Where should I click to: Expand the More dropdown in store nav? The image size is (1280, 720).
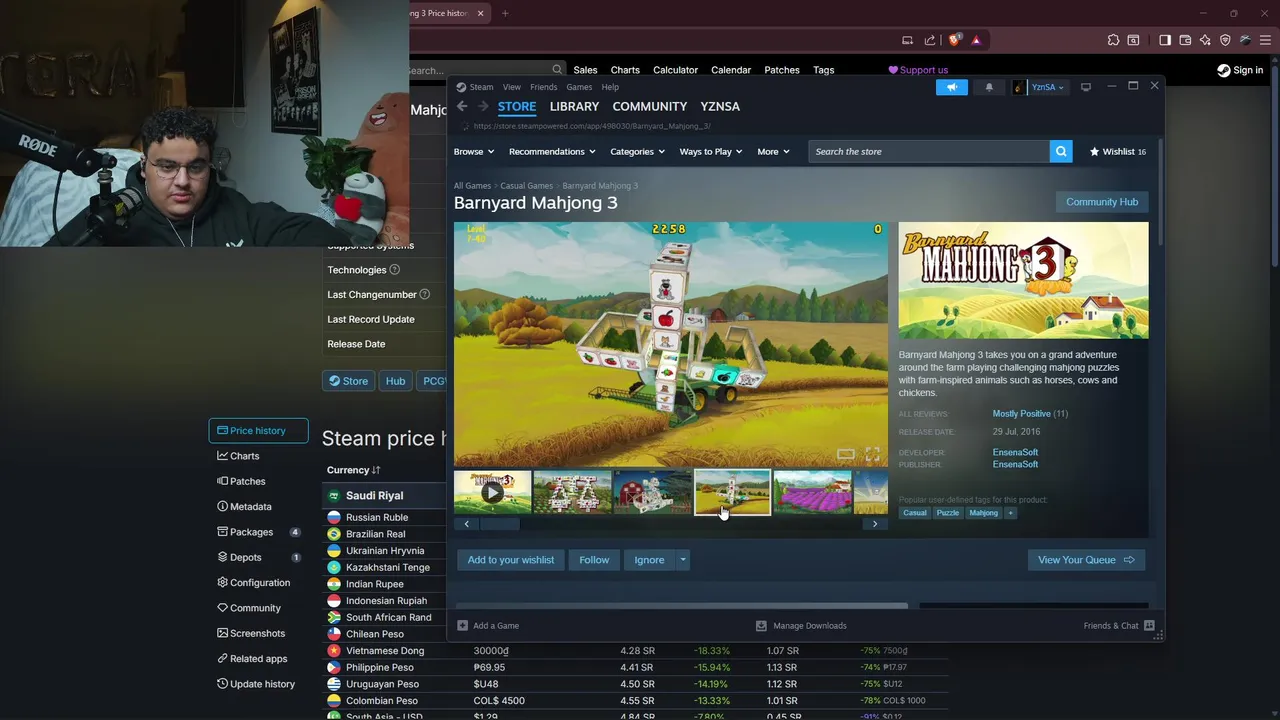[773, 151]
